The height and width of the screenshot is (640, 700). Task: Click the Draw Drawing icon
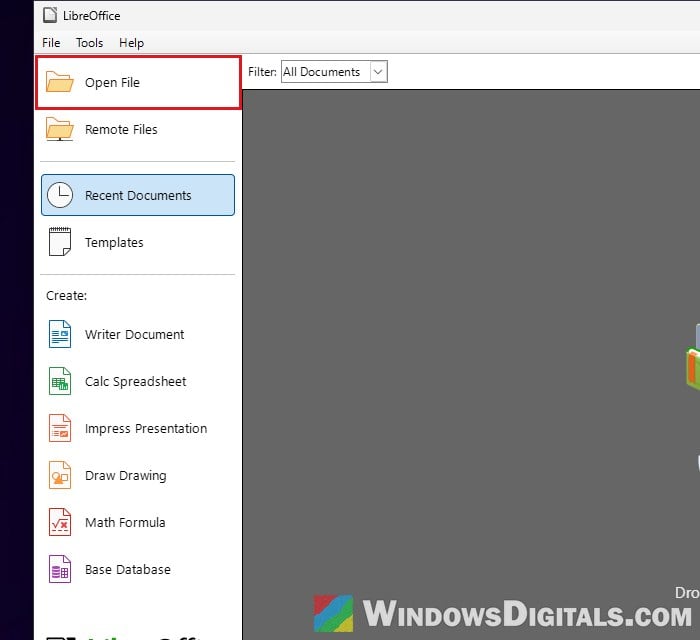[60, 475]
